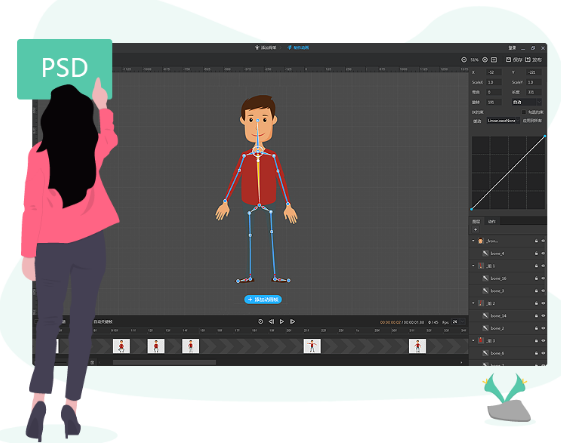Select the grey character tab in the title bar
This screenshot has height=443, width=561.
click(x=265, y=48)
